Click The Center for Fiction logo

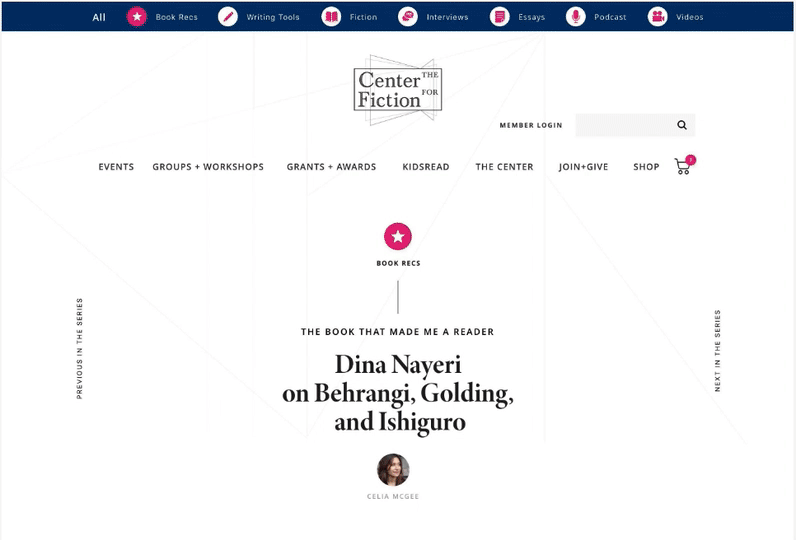(397, 90)
